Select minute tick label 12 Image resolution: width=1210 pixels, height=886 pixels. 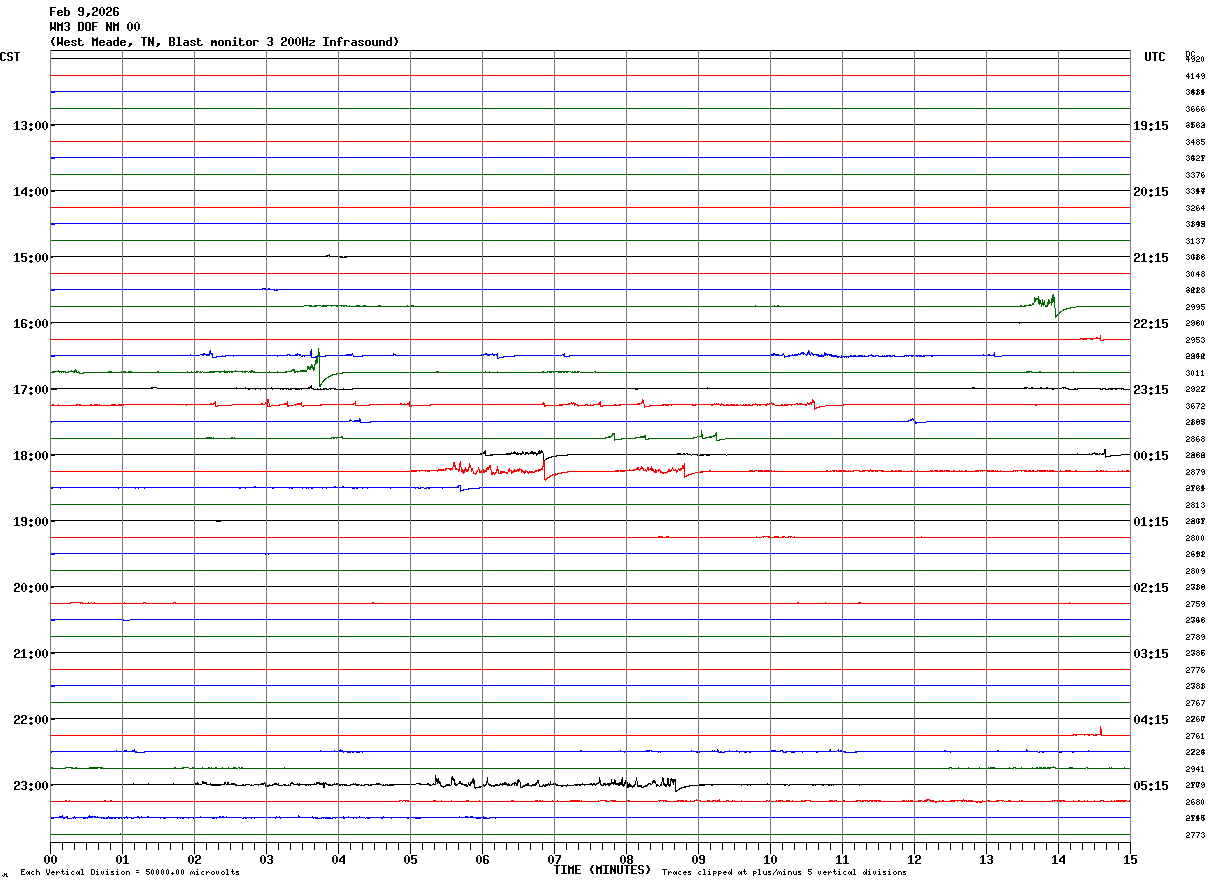pyautogui.click(x=914, y=860)
